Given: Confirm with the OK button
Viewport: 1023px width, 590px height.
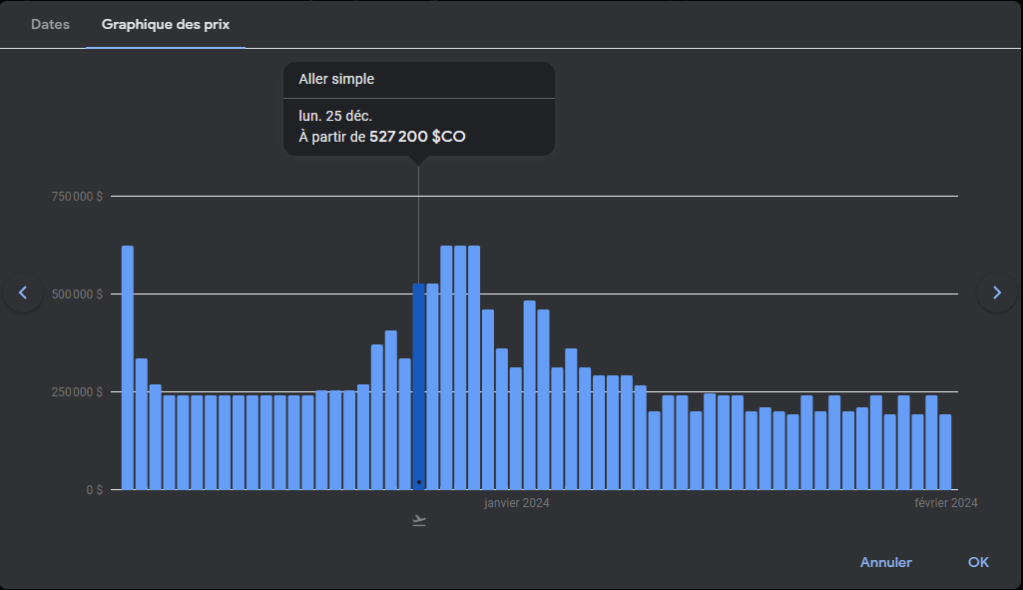Looking at the screenshot, I should pyautogui.click(x=978, y=562).
